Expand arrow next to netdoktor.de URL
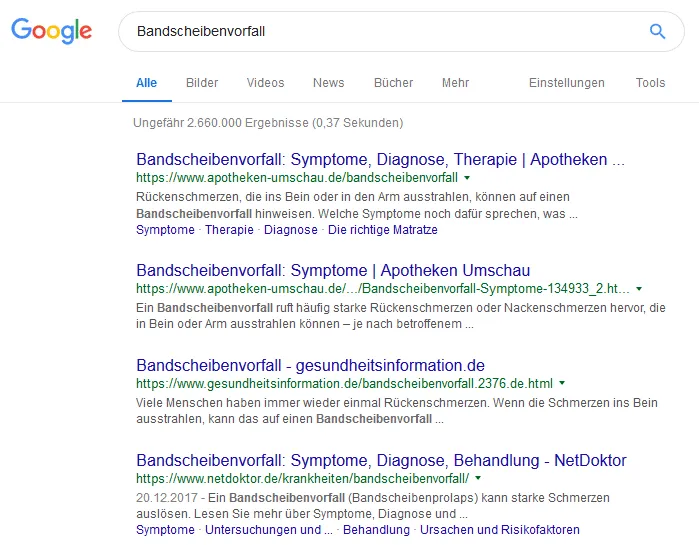This screenshot has width=699, height=545. [478, 478]
